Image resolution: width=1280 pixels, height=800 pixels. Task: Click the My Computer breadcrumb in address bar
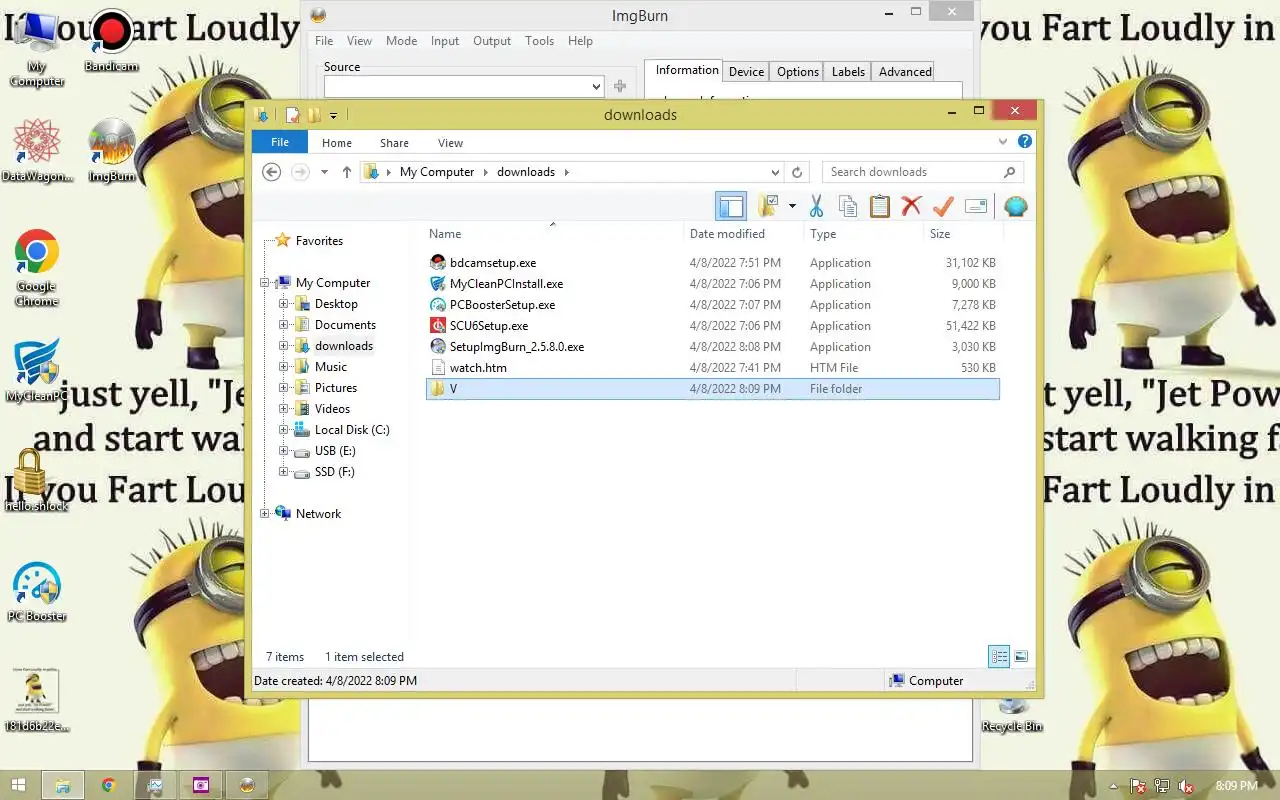click(x=437, y=172)
